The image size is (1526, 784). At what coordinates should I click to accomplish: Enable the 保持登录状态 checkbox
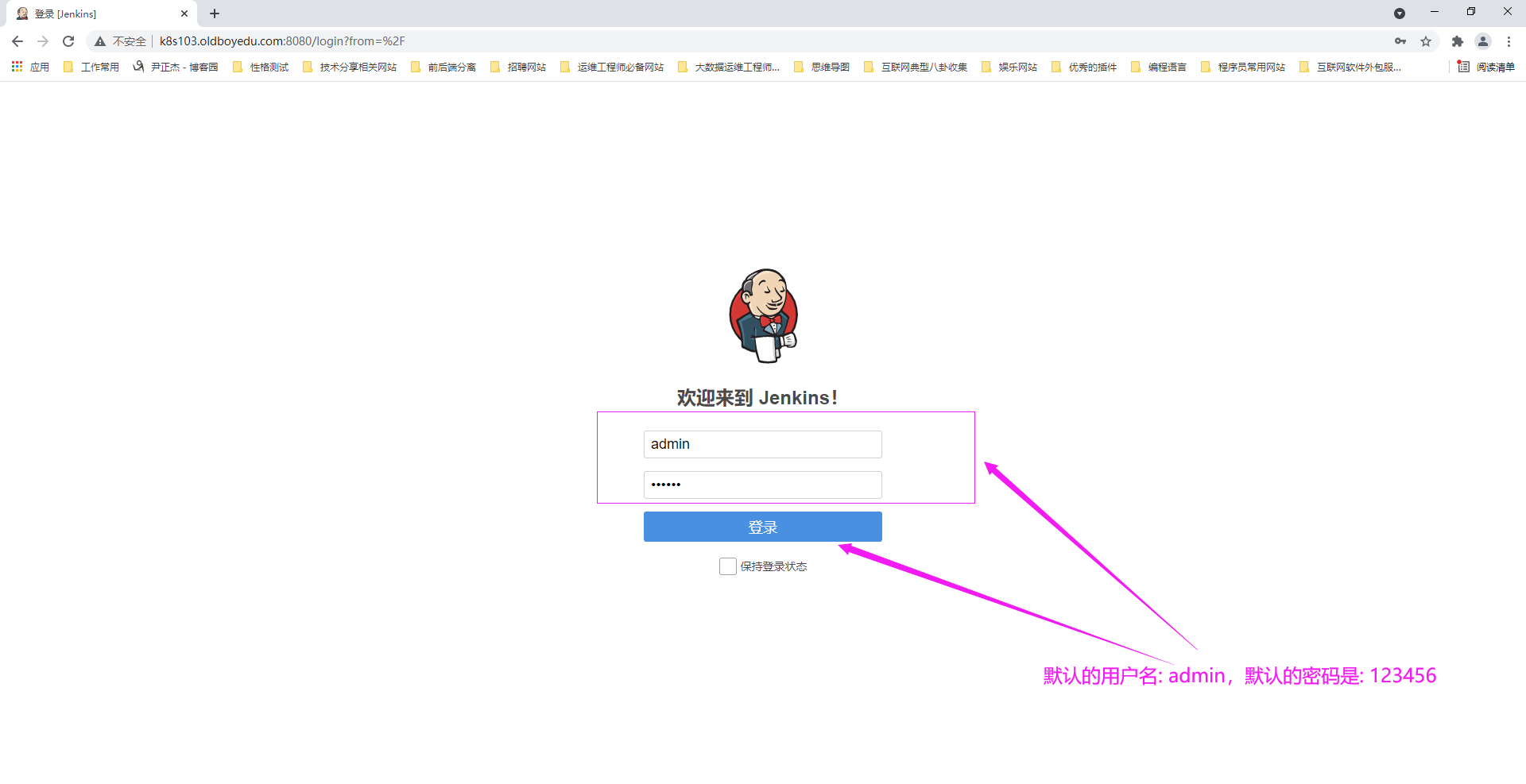click(x=727, y=566)
